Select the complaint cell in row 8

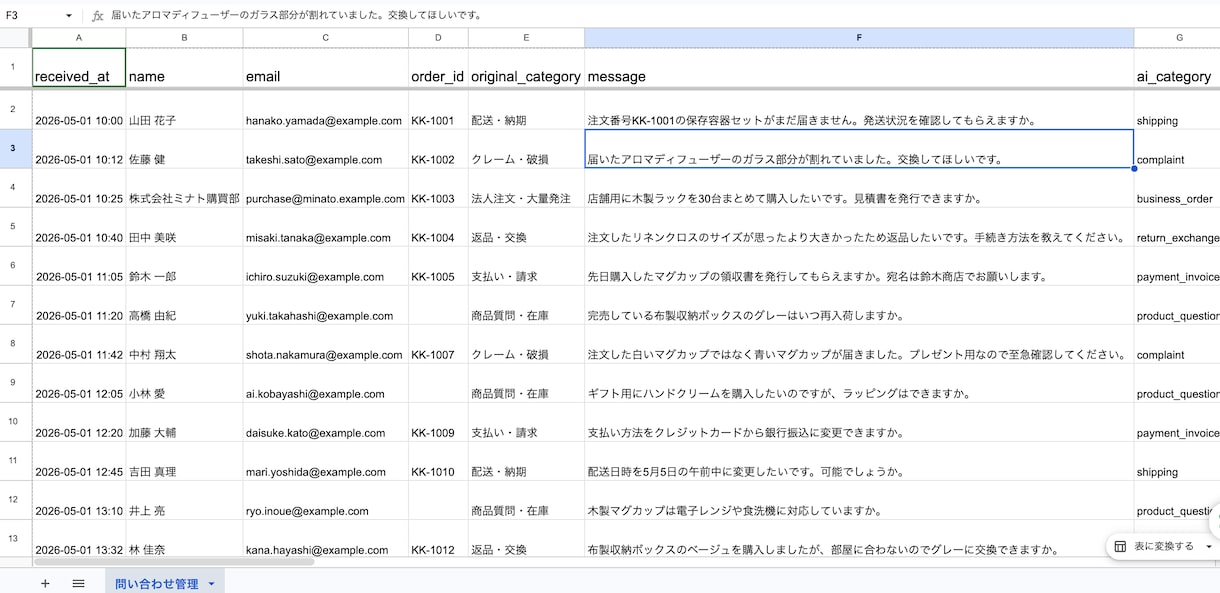pyautogui.click(x=1177, y=344)
